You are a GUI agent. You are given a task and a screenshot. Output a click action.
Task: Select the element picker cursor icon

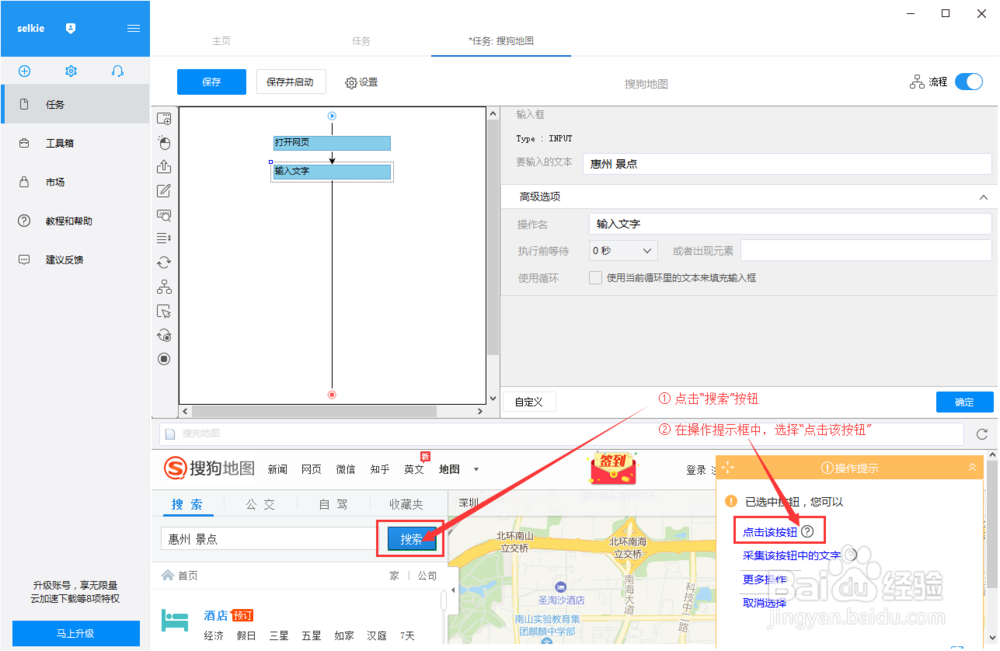point(164,311)
